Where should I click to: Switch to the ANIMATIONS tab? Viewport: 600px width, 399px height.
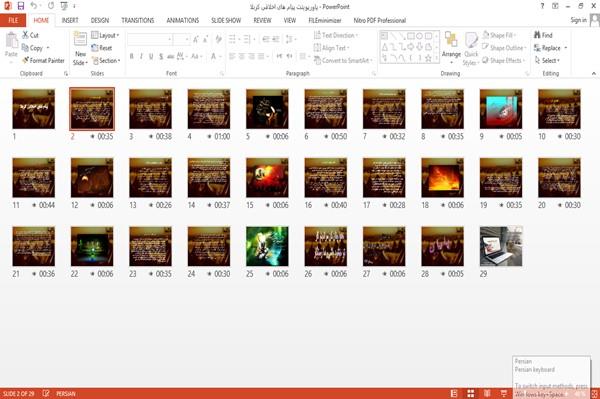click(x=183, y=20)
